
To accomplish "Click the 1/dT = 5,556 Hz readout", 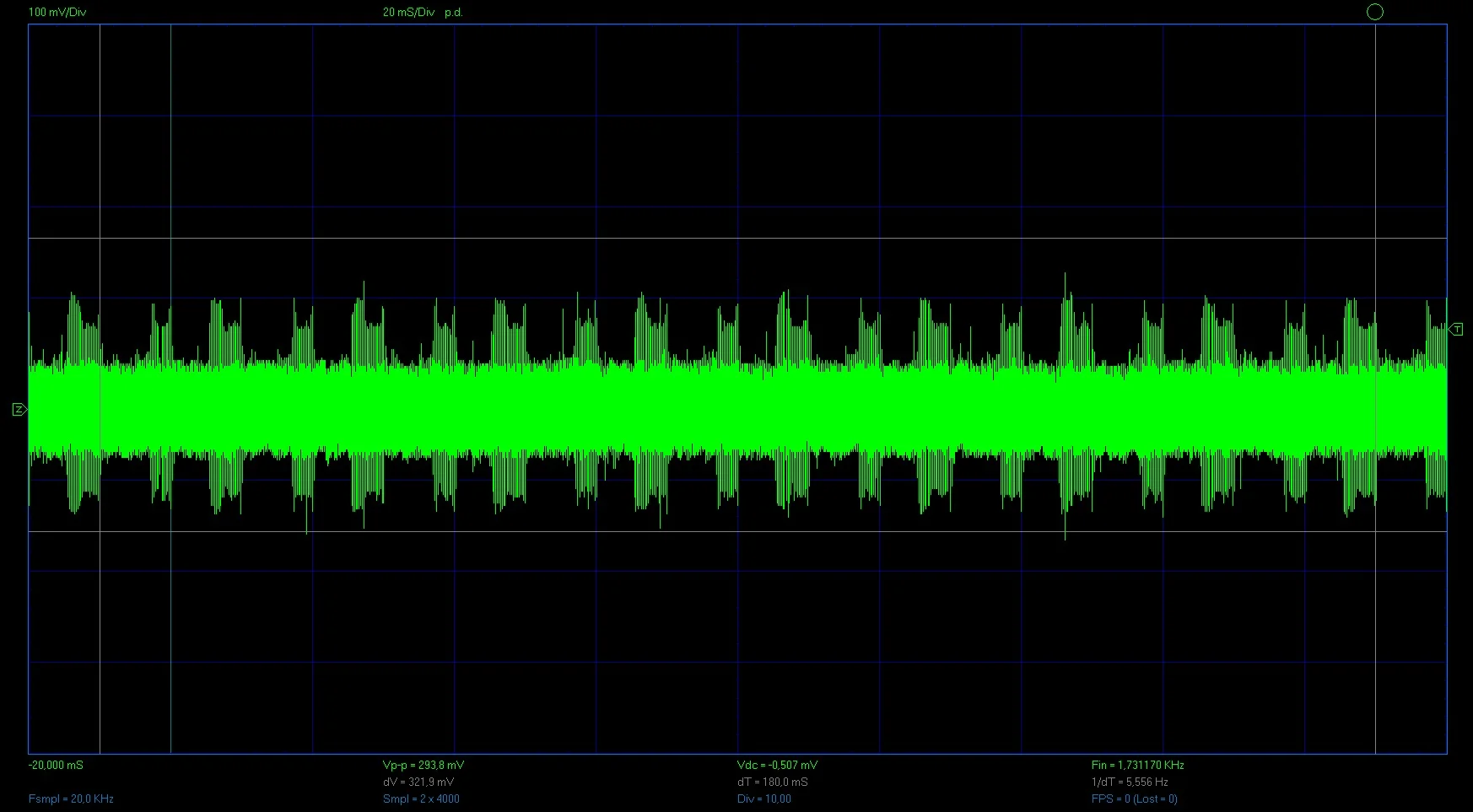I will click(x=1130, y=782).
